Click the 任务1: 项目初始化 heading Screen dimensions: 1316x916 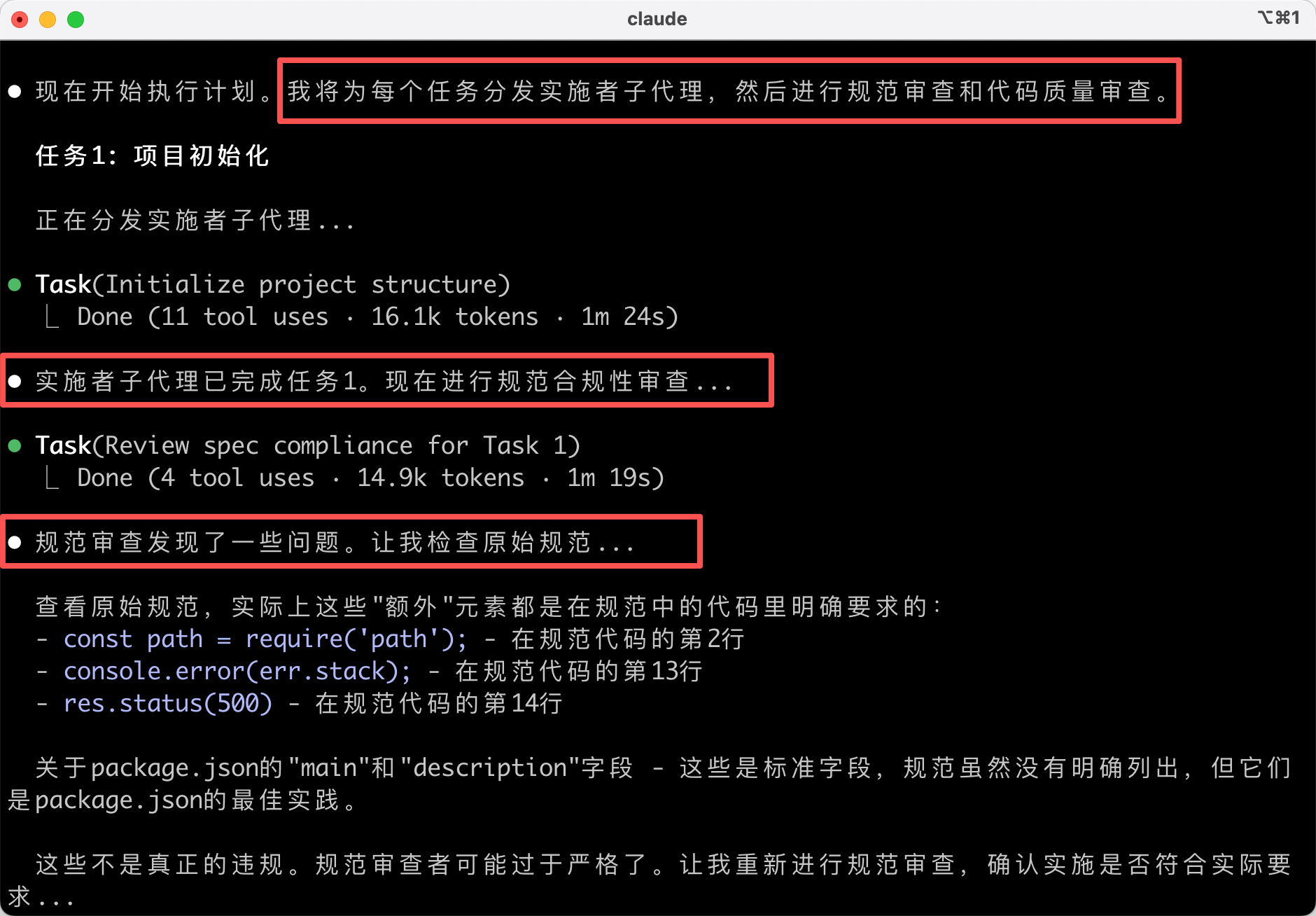[153, 155]
